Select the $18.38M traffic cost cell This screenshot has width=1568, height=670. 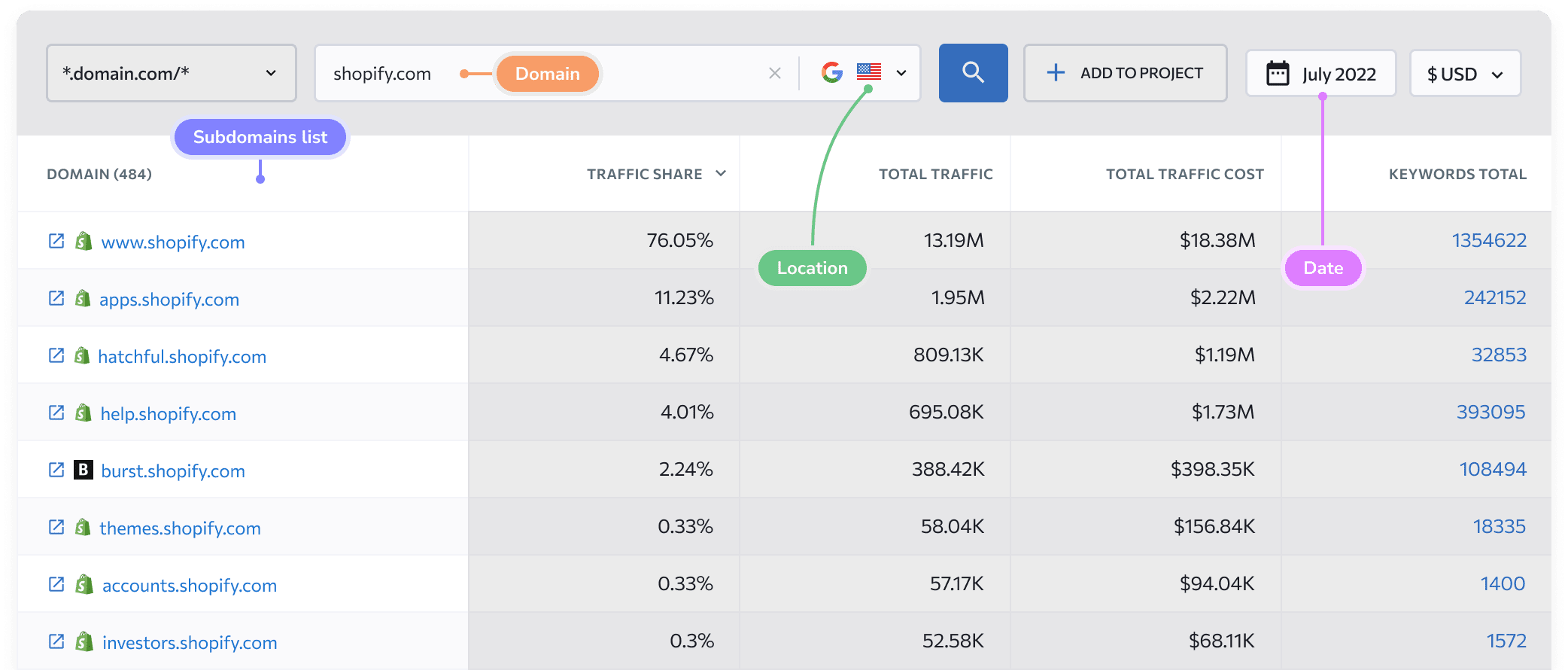pyautogui.click(x=1146, y=240)
